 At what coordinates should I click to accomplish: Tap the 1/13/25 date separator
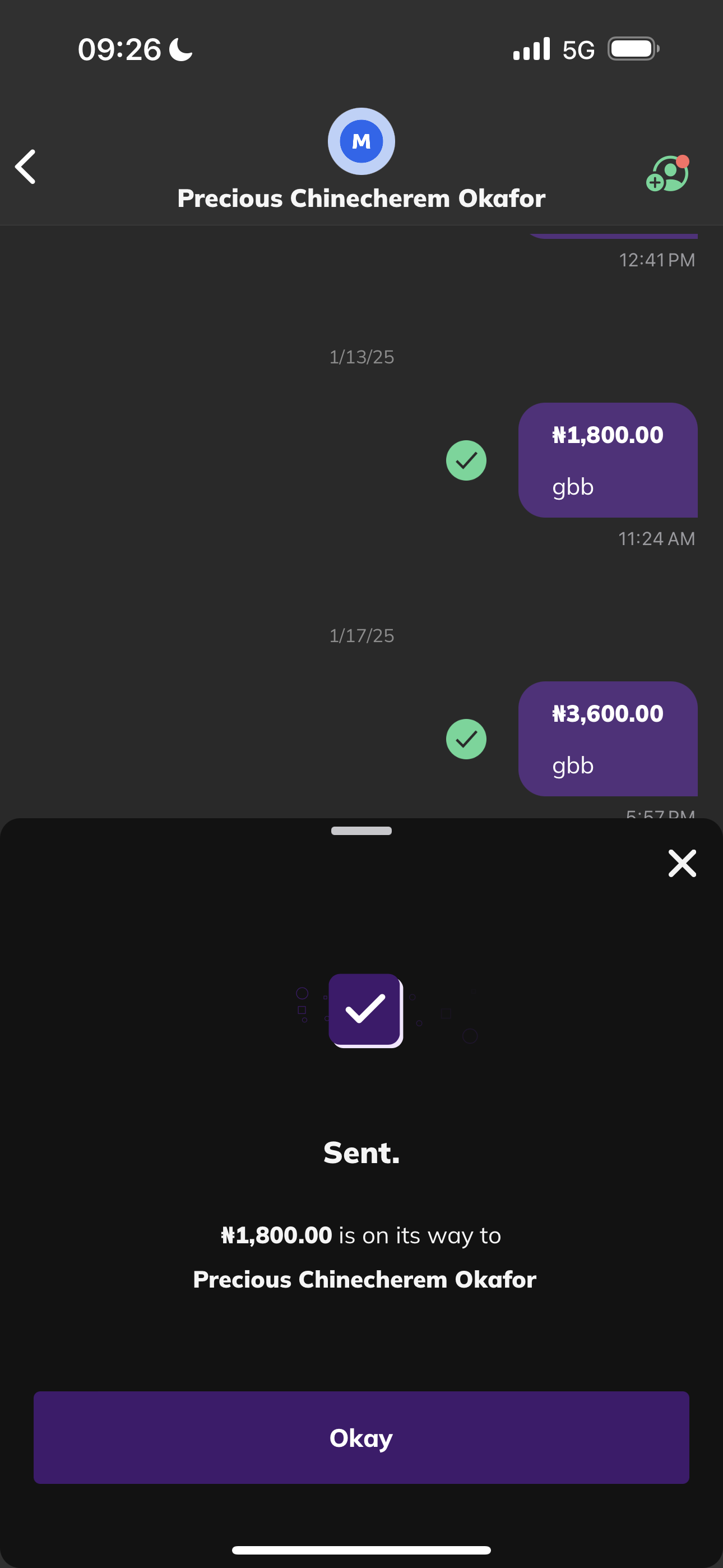click(x=361, y=357)
